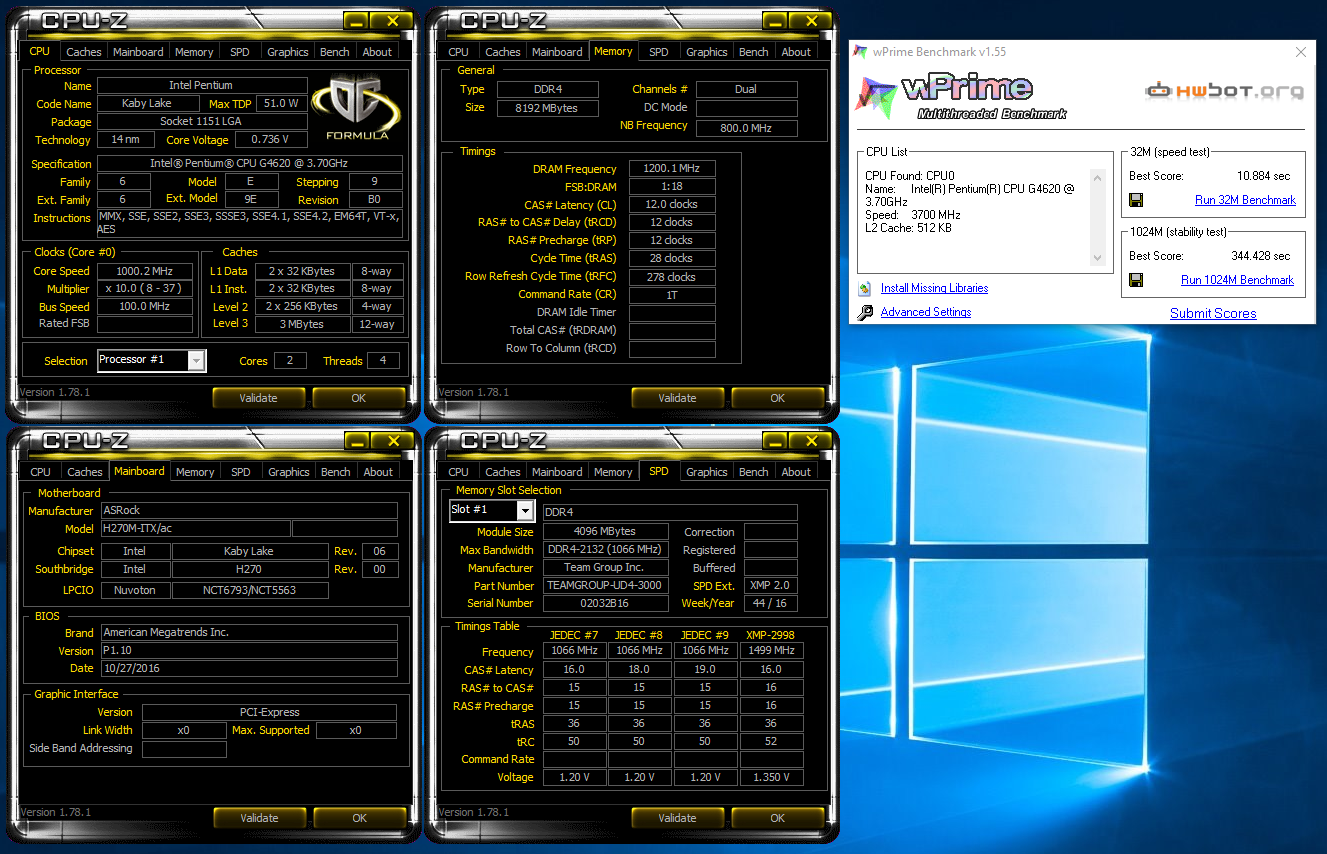
Task: Click the SPD Ext. value XMP 2.0
Action: tap(770, 586)
